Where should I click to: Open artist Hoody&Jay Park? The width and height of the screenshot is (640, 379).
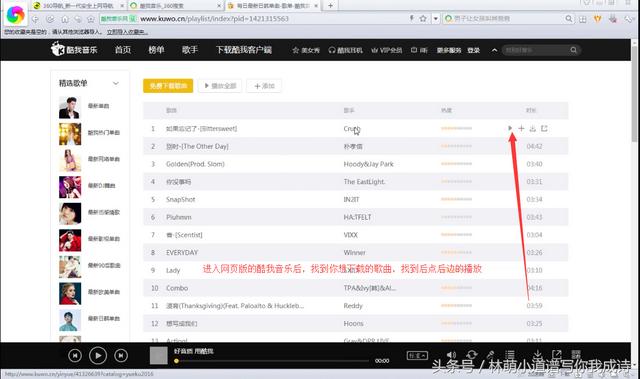point(369,164)
